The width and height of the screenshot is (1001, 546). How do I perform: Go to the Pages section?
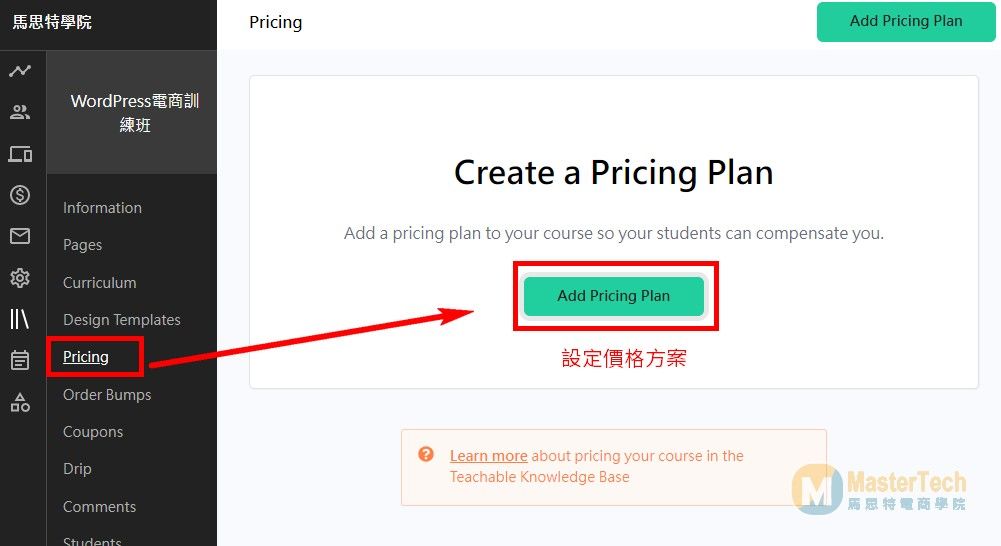tap(83, 245)
